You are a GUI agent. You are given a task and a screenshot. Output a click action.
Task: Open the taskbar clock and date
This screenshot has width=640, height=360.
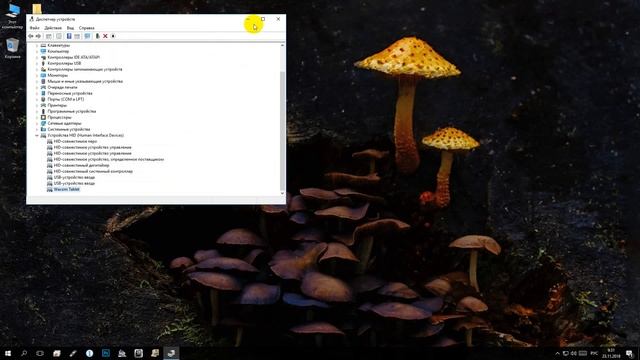point(611,353)
